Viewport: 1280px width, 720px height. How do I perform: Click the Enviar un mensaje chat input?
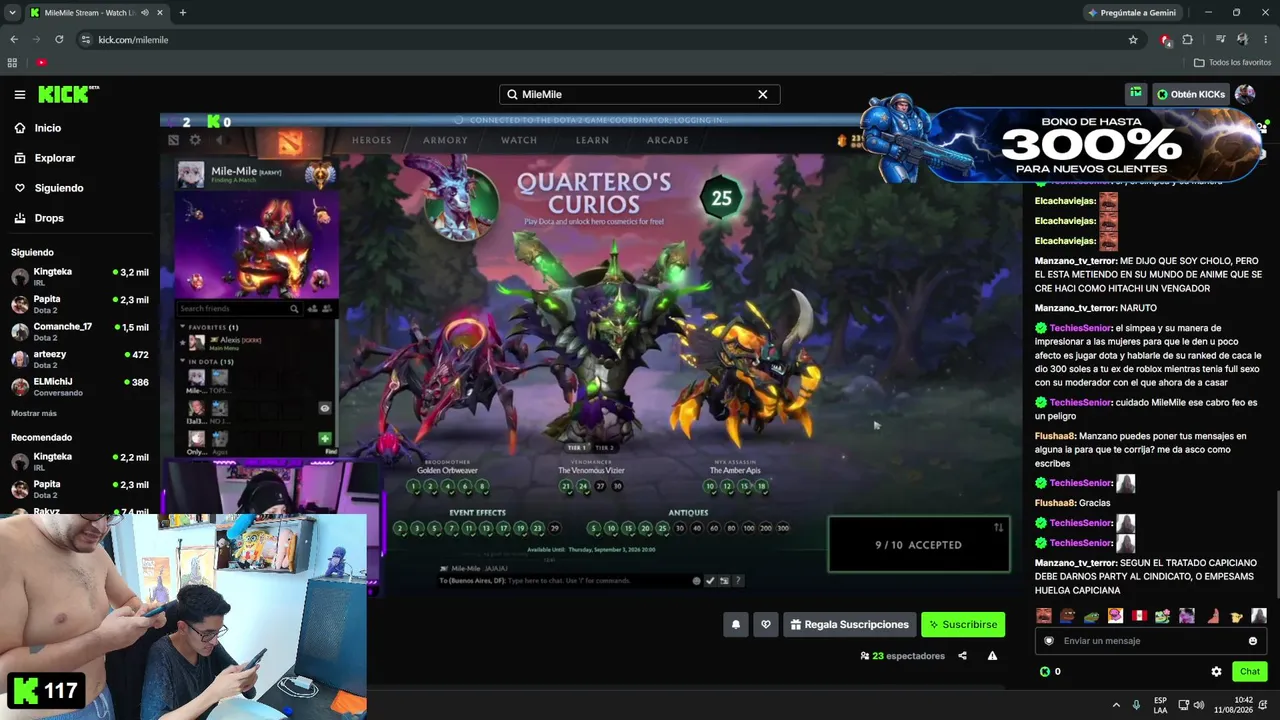coord(1150,641)
